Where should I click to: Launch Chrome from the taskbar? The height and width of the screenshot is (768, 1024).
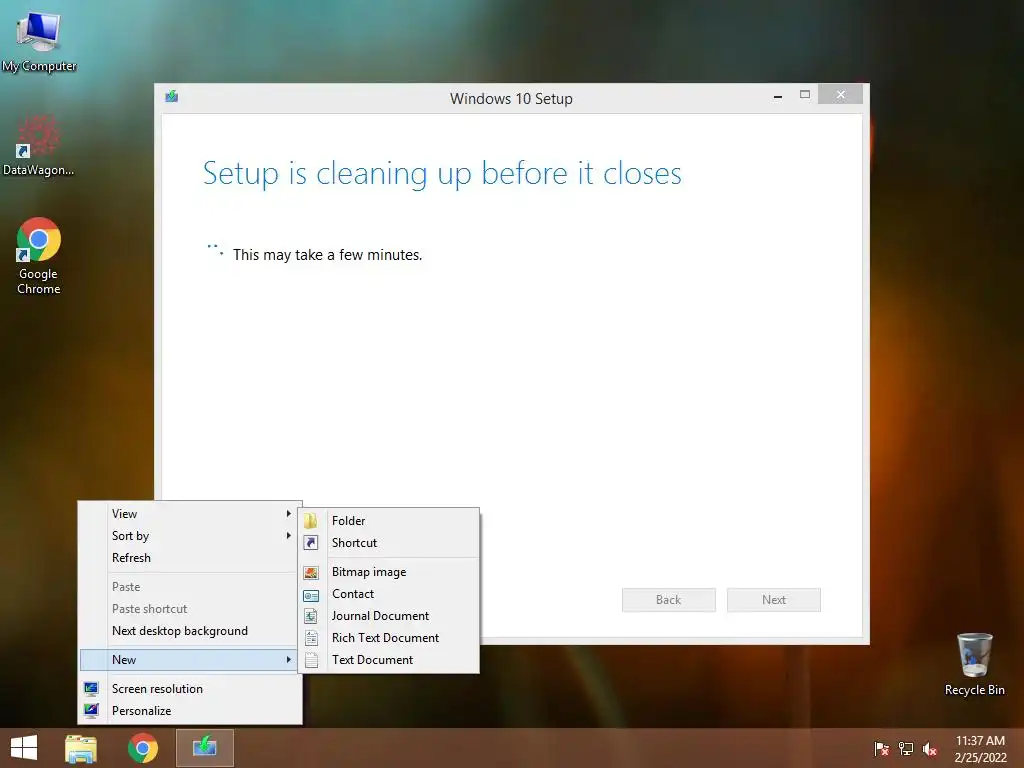pyautogui.click(x=143, y=748)
